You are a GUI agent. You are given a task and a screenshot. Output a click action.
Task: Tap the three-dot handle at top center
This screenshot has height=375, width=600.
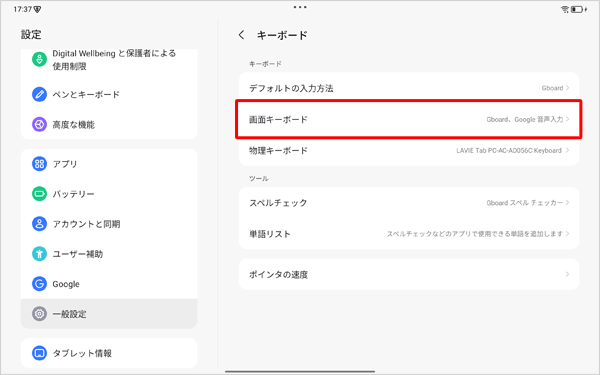pos(300,7)
